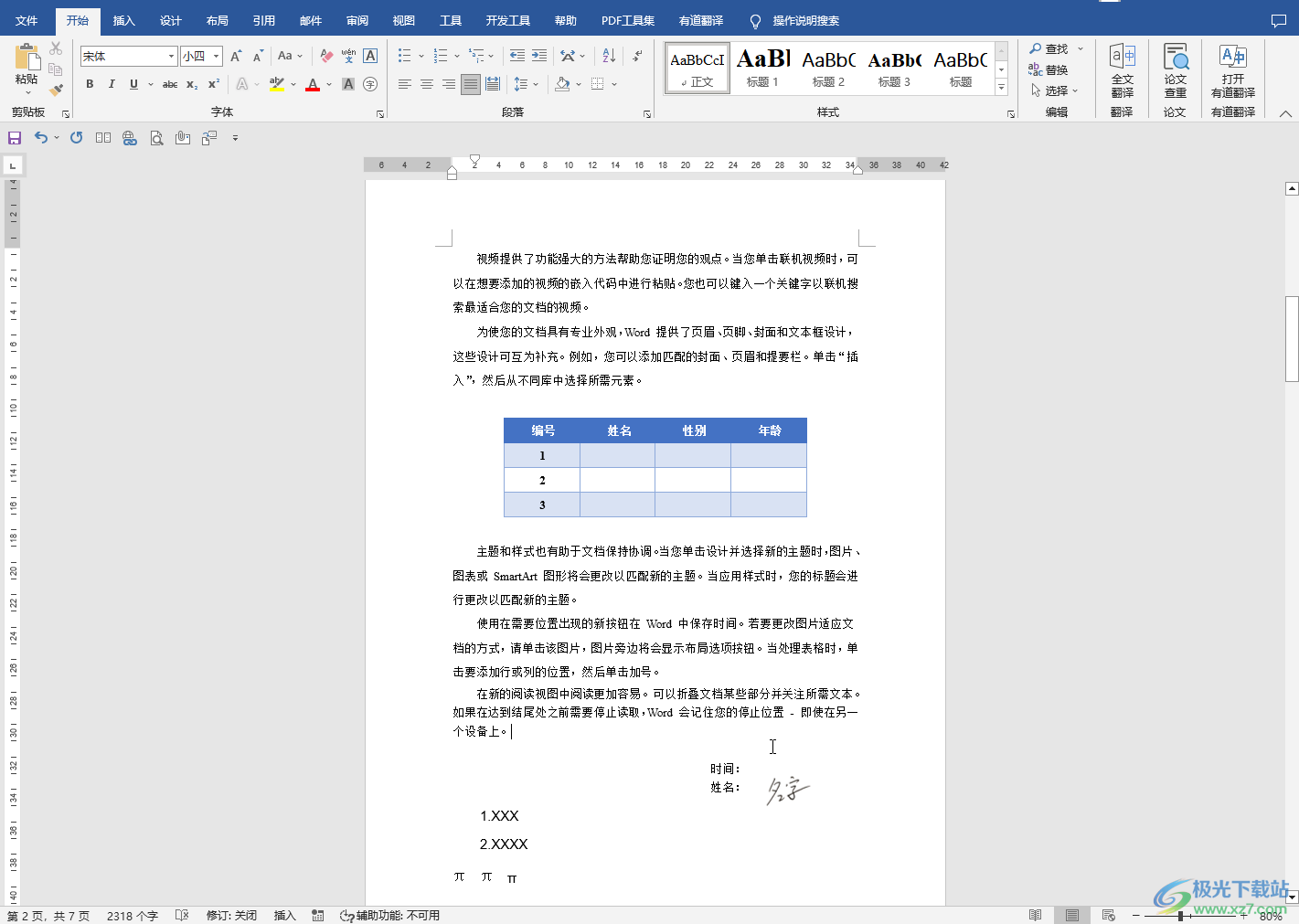Click the Sort (A-Z) icon
The width and height of the screenshot is (1299, 924).
point(609,57)
